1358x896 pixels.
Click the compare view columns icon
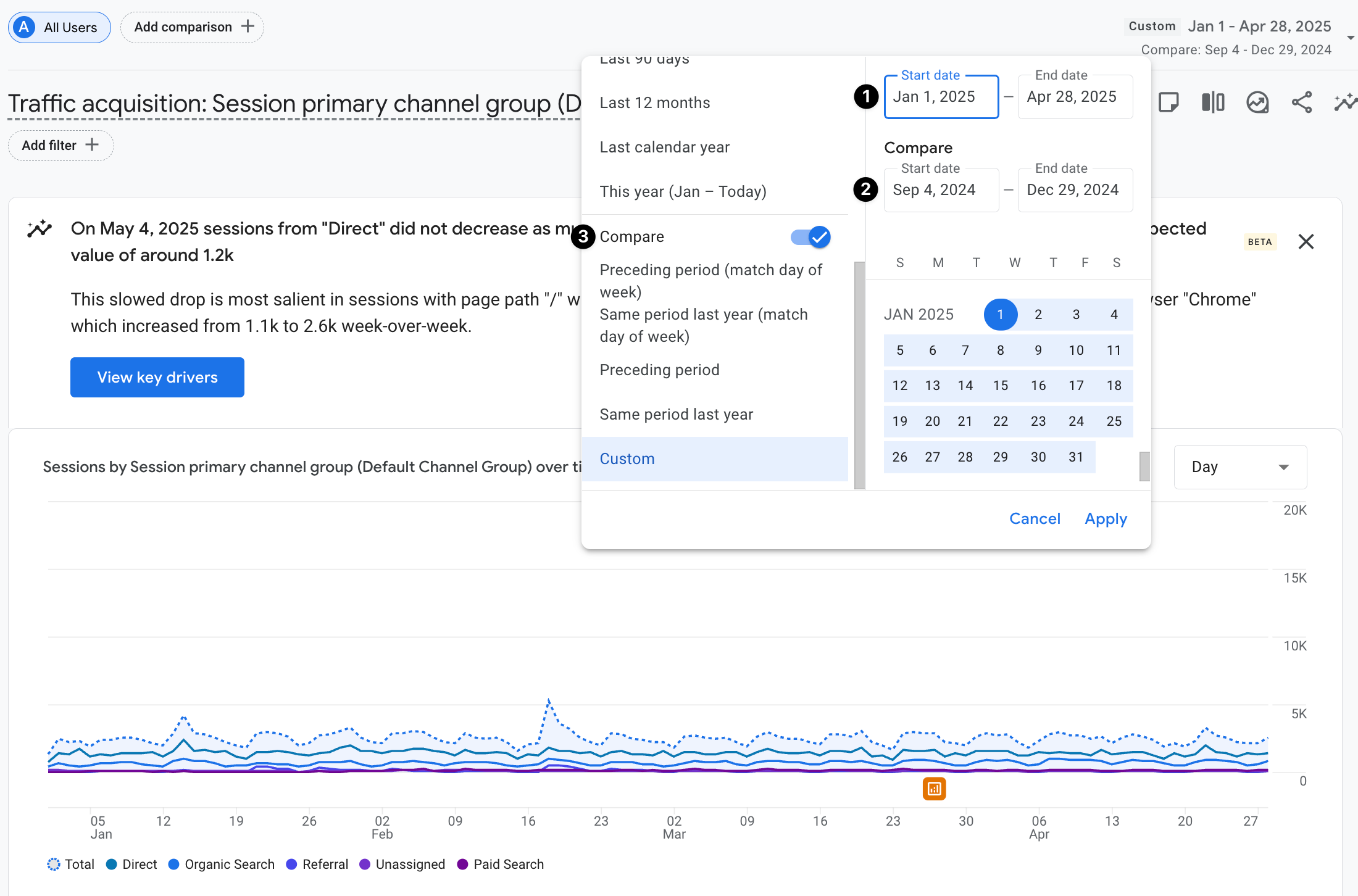pos(1213,102)
